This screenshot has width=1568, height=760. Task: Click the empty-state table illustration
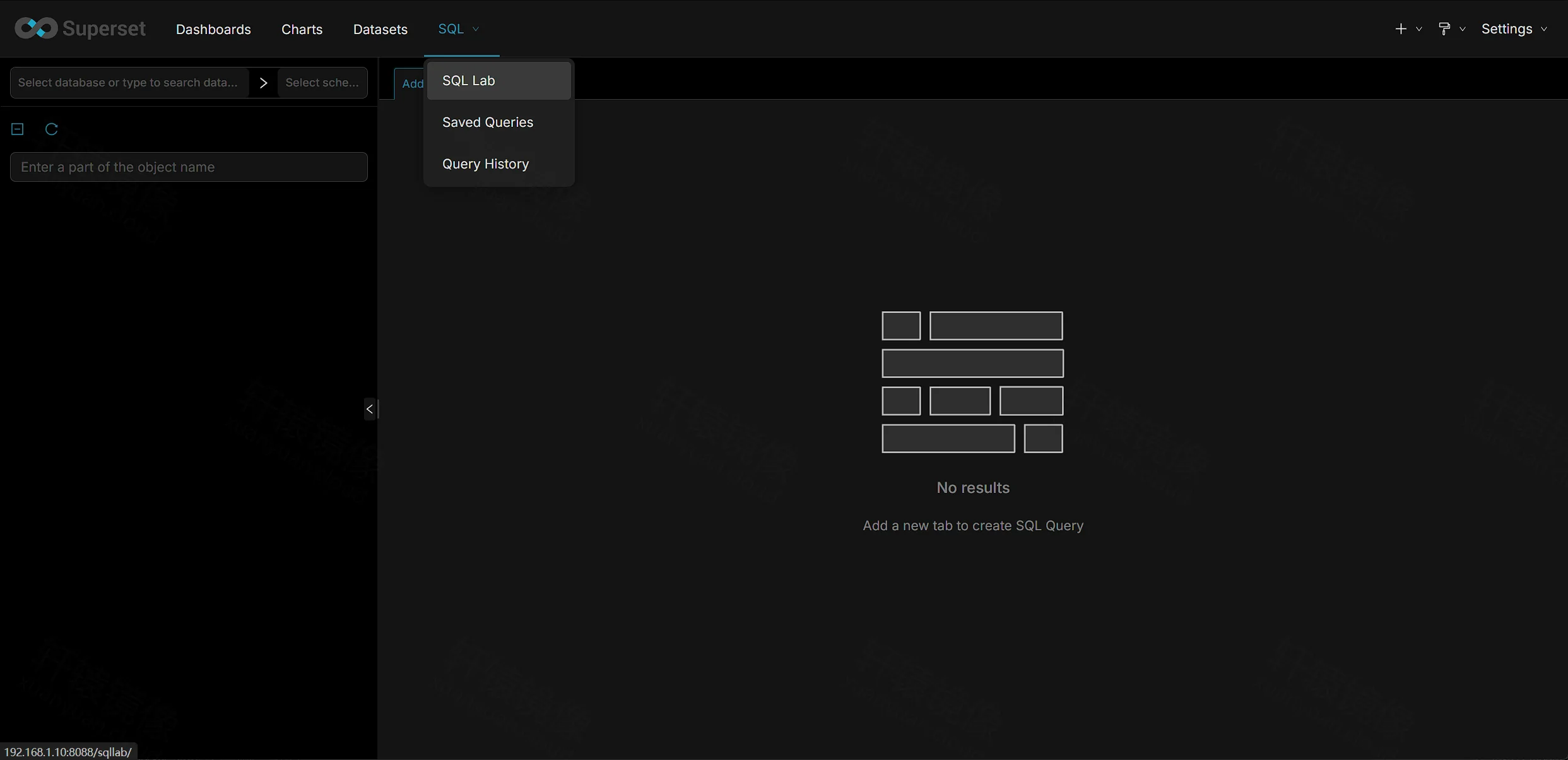pyautogui.click(x=972, y=382)
